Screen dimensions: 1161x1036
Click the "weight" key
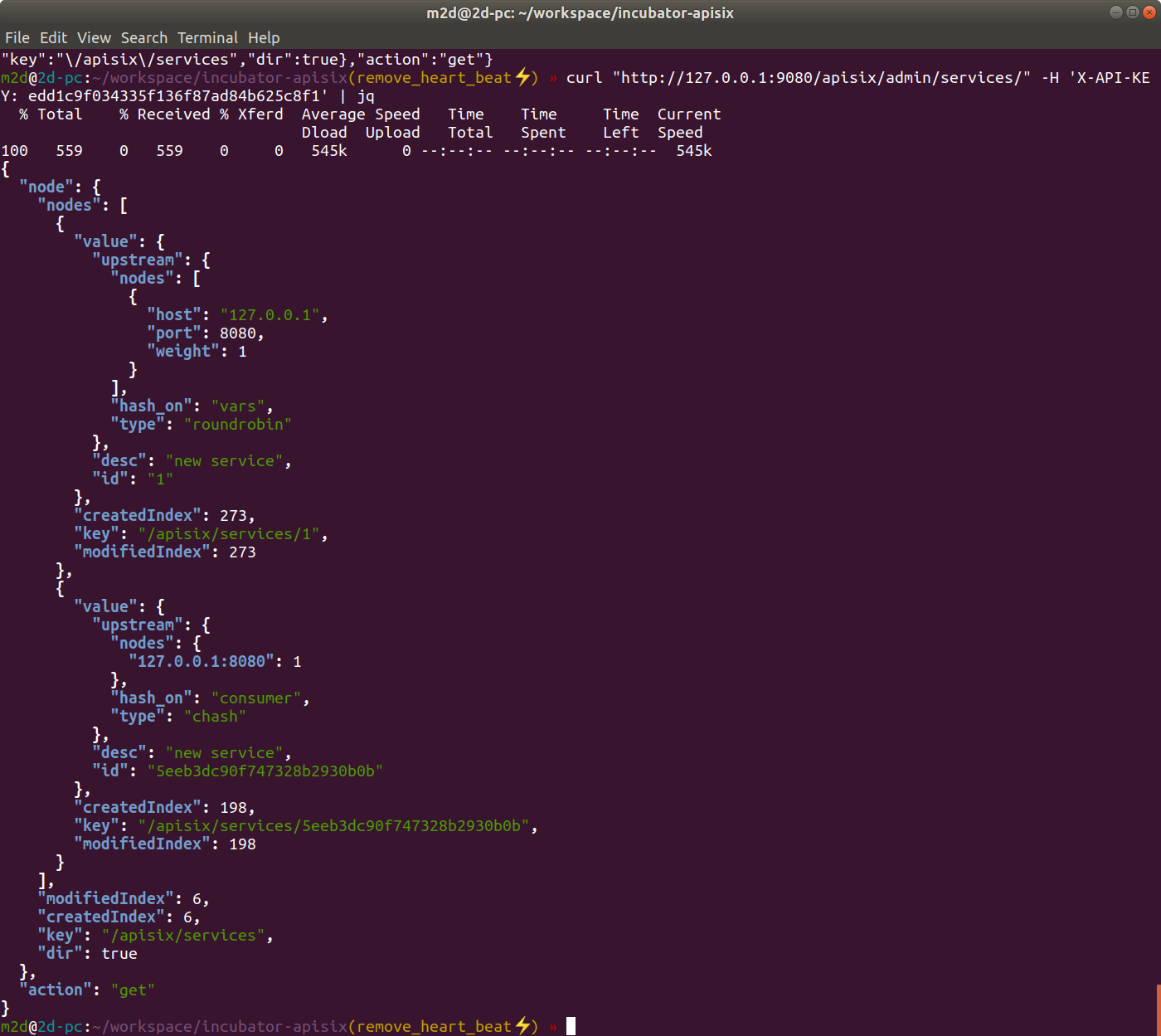click(x=183, y=351)
